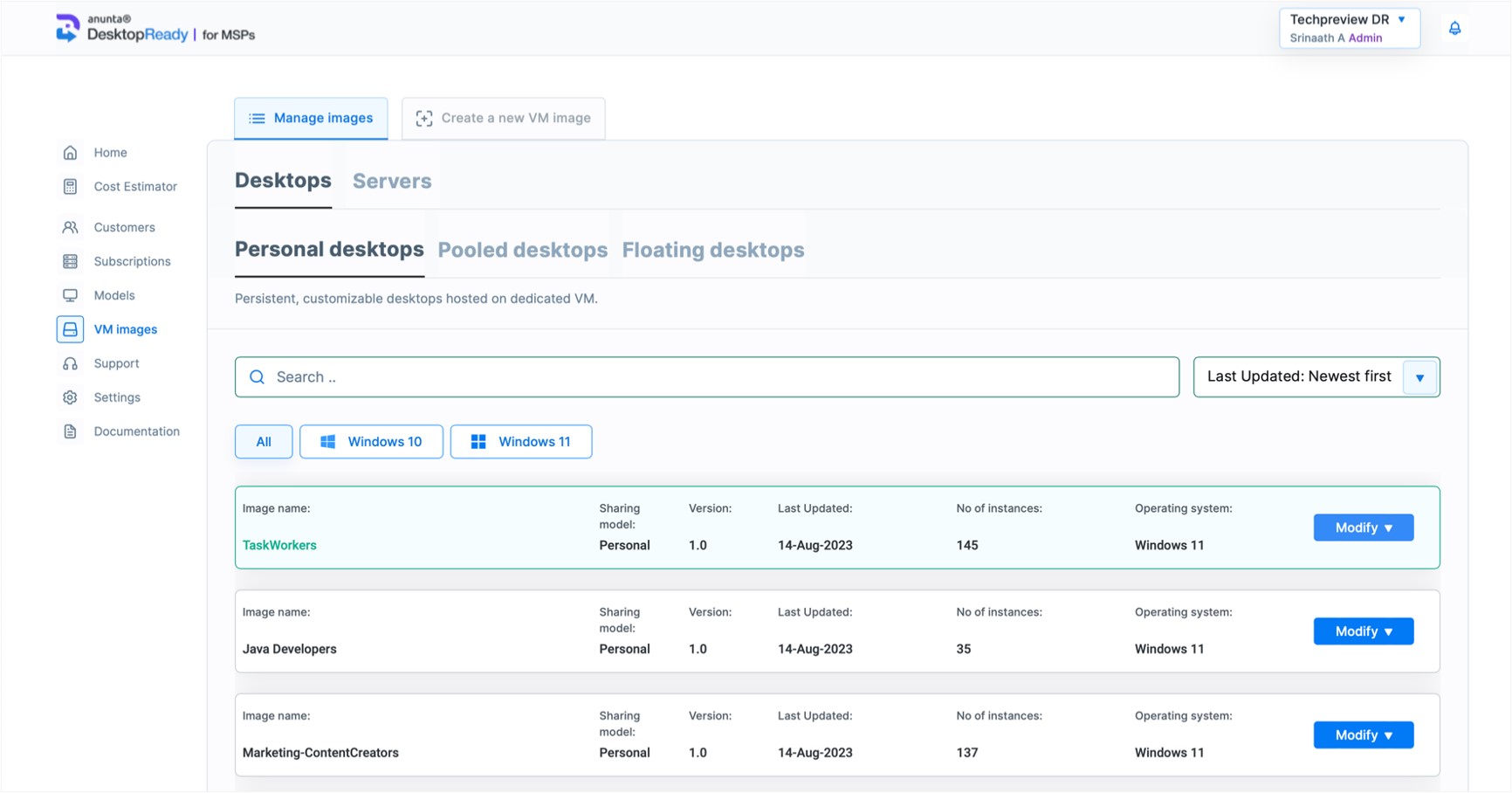Open the Cost Estimator calculator icon
1512x793 pixels.
(x=71, y=187)
